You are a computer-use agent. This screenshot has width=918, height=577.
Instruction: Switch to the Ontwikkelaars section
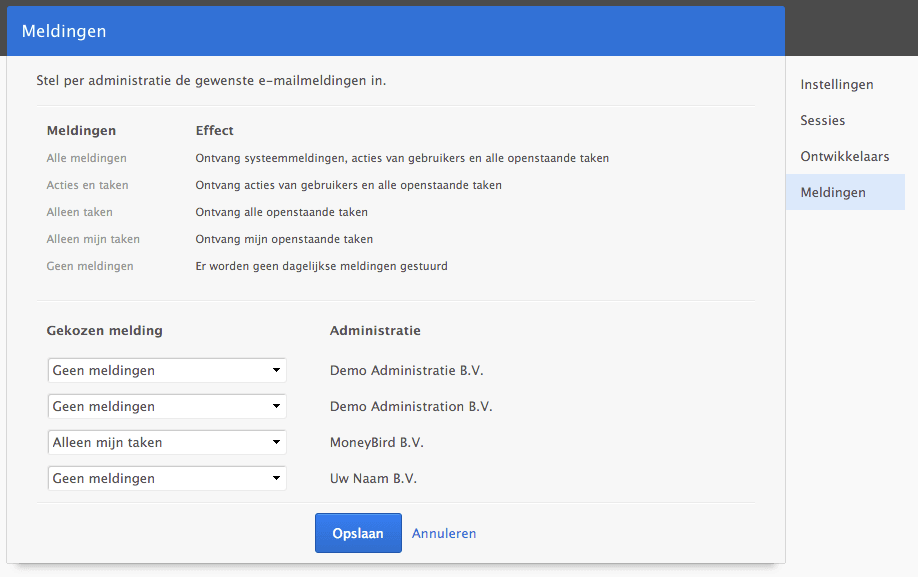pyautogui.click(x=845, y=157)
